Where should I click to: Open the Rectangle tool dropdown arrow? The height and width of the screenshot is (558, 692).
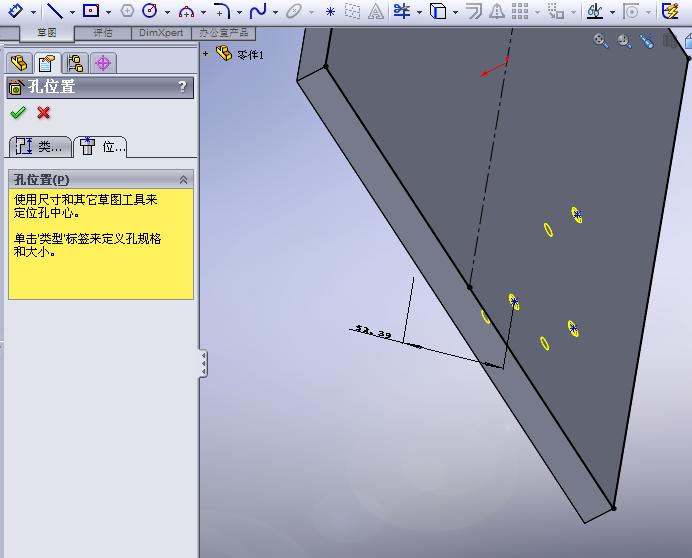(108, 12)
